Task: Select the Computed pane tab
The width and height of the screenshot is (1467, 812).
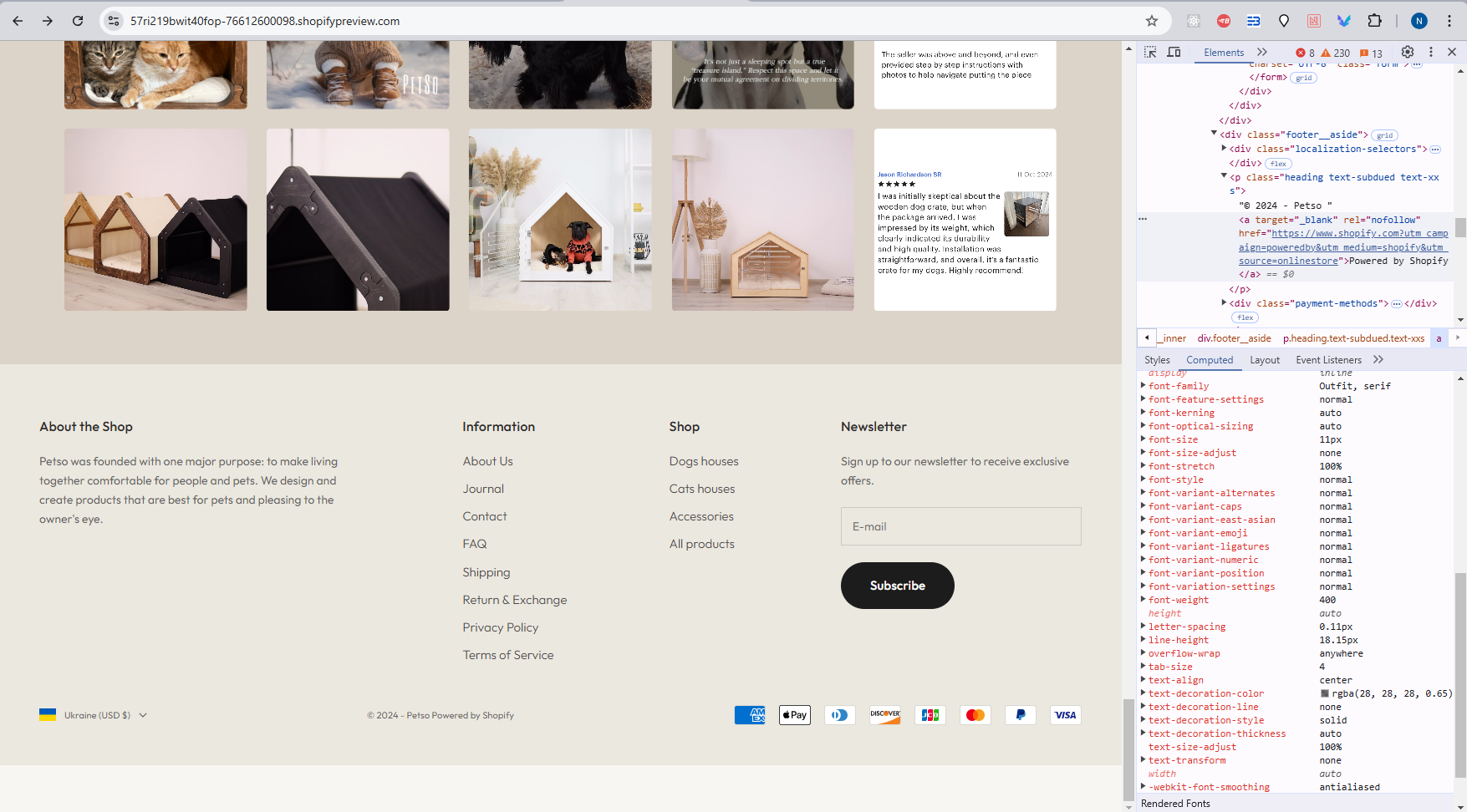Action: point(1210,360)
